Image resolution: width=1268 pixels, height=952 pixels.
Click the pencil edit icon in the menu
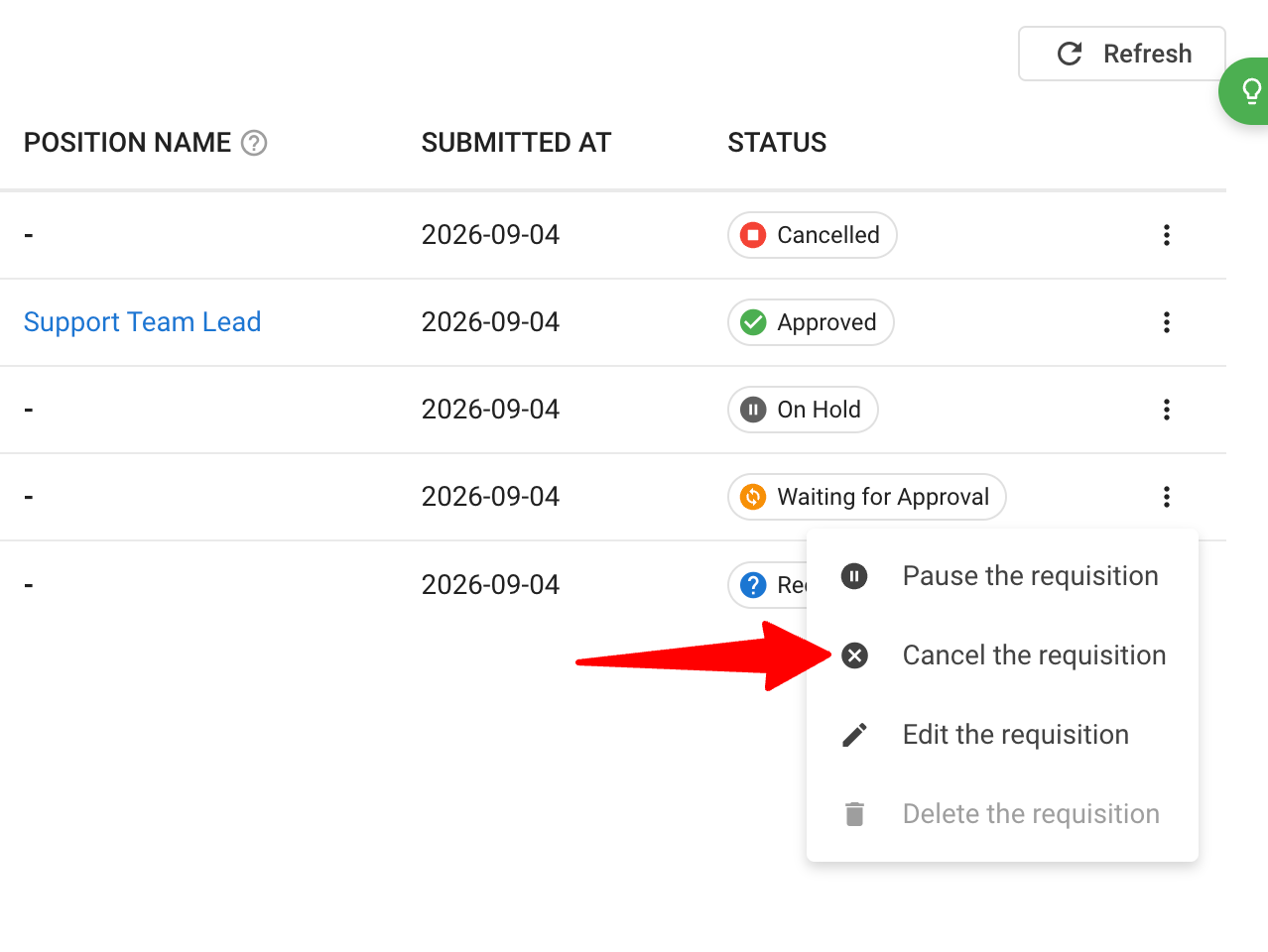click(x=854, y=735)
